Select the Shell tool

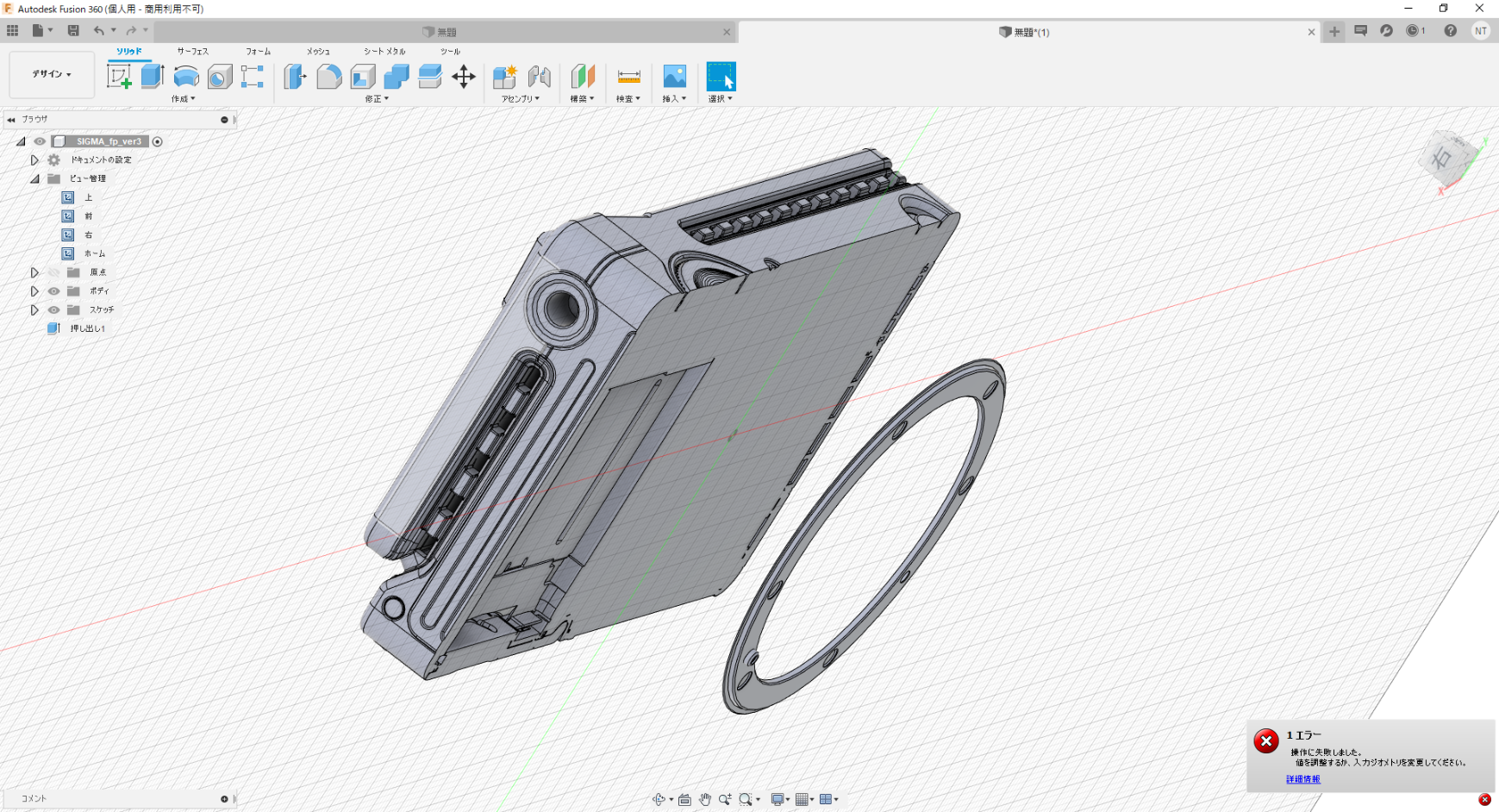click(363, 77)
